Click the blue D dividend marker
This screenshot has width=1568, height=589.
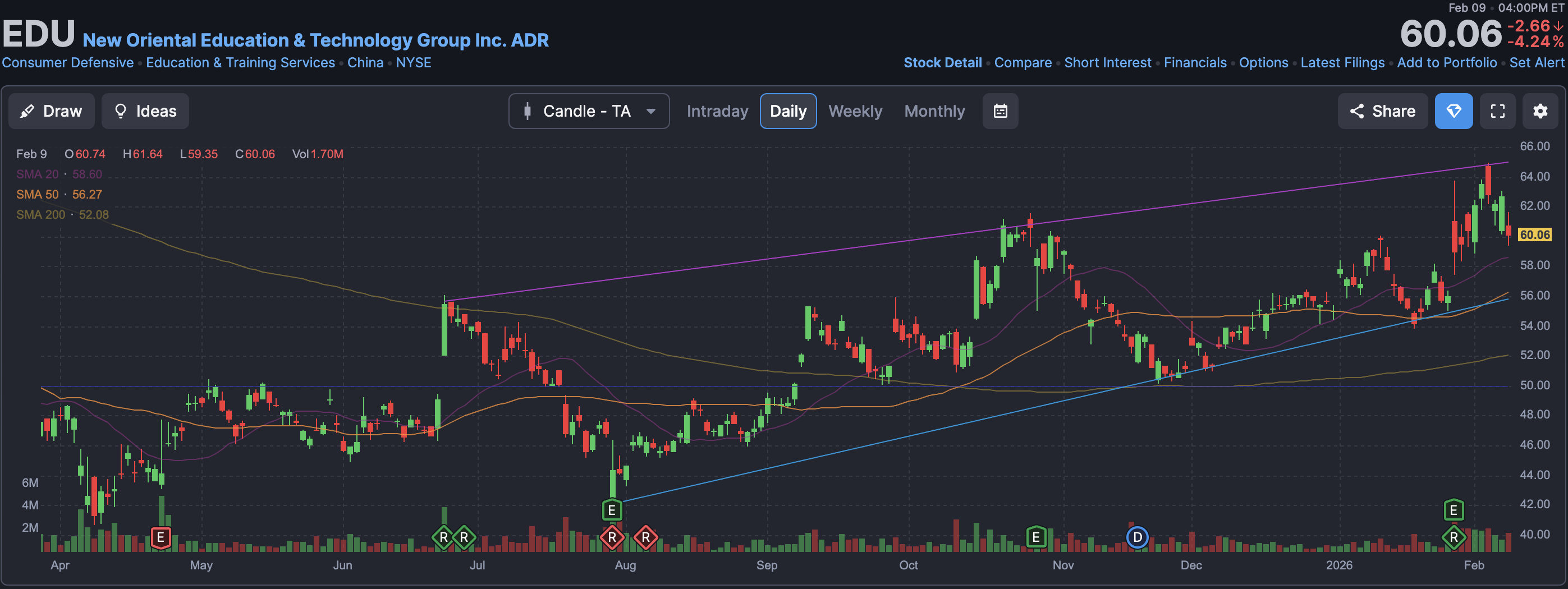(x=1137, y=537)
